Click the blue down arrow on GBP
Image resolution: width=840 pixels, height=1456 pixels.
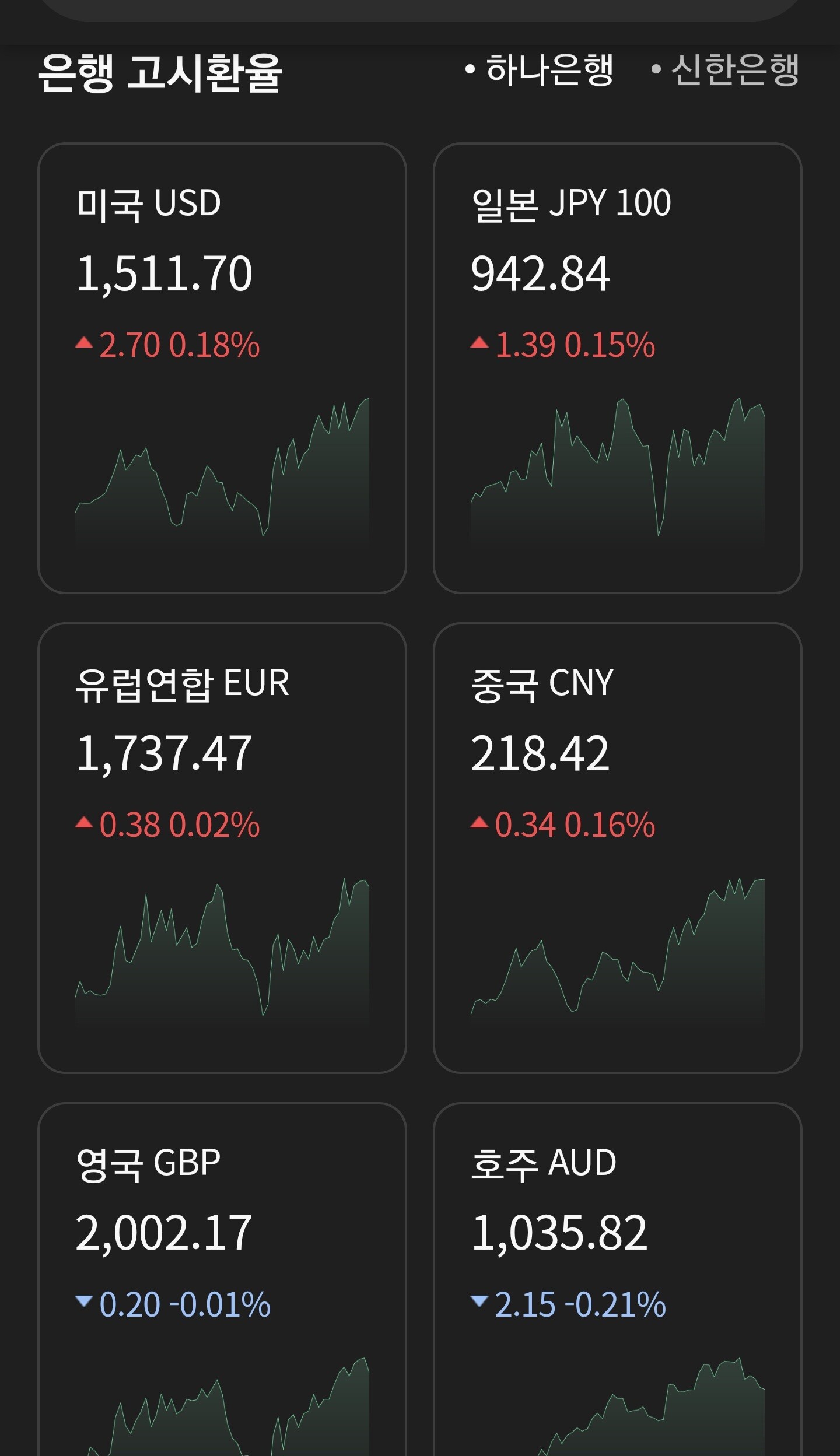(x=84, y=1301)
